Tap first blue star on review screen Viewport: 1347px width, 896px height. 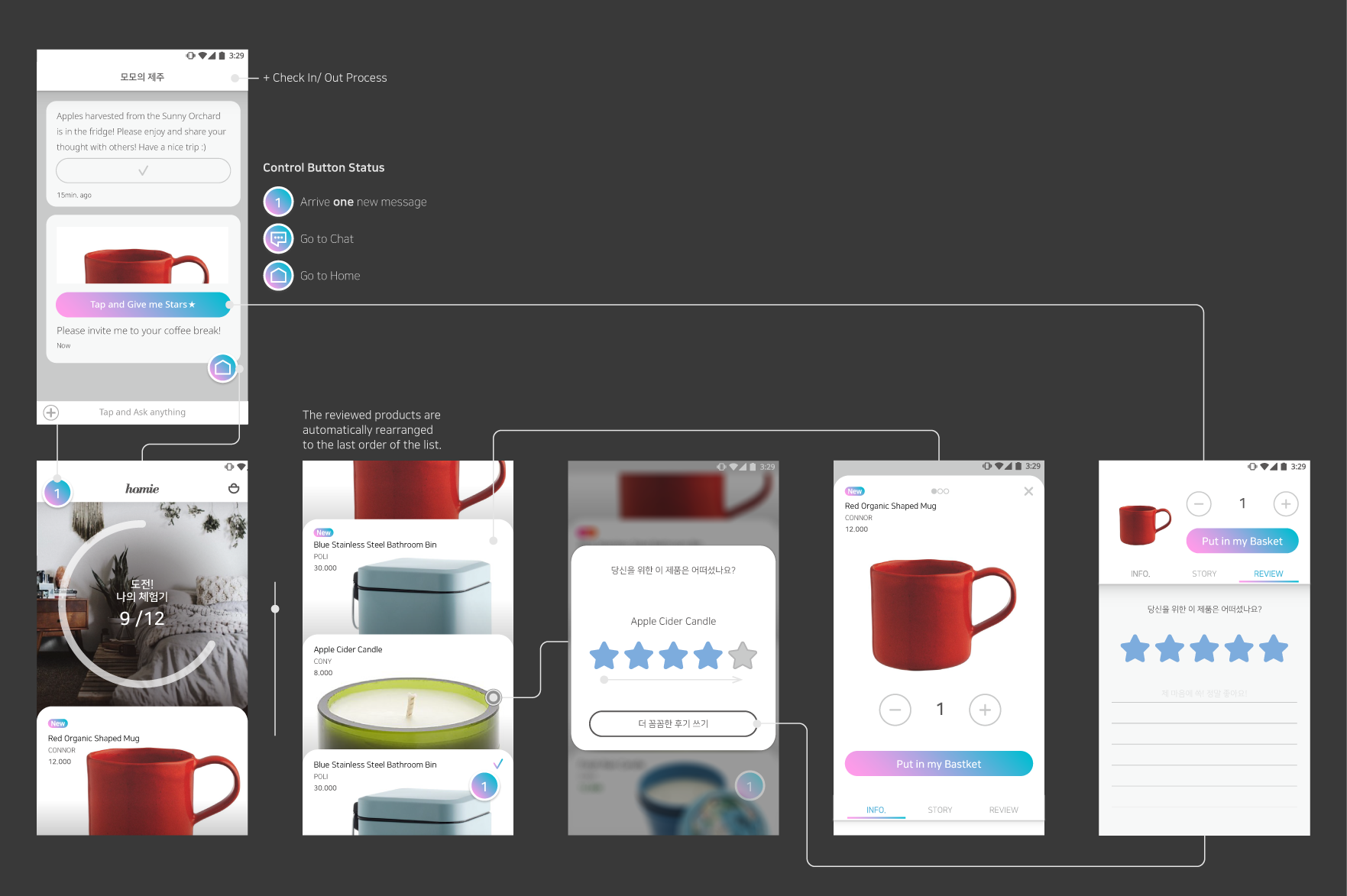click(1135, 649)
